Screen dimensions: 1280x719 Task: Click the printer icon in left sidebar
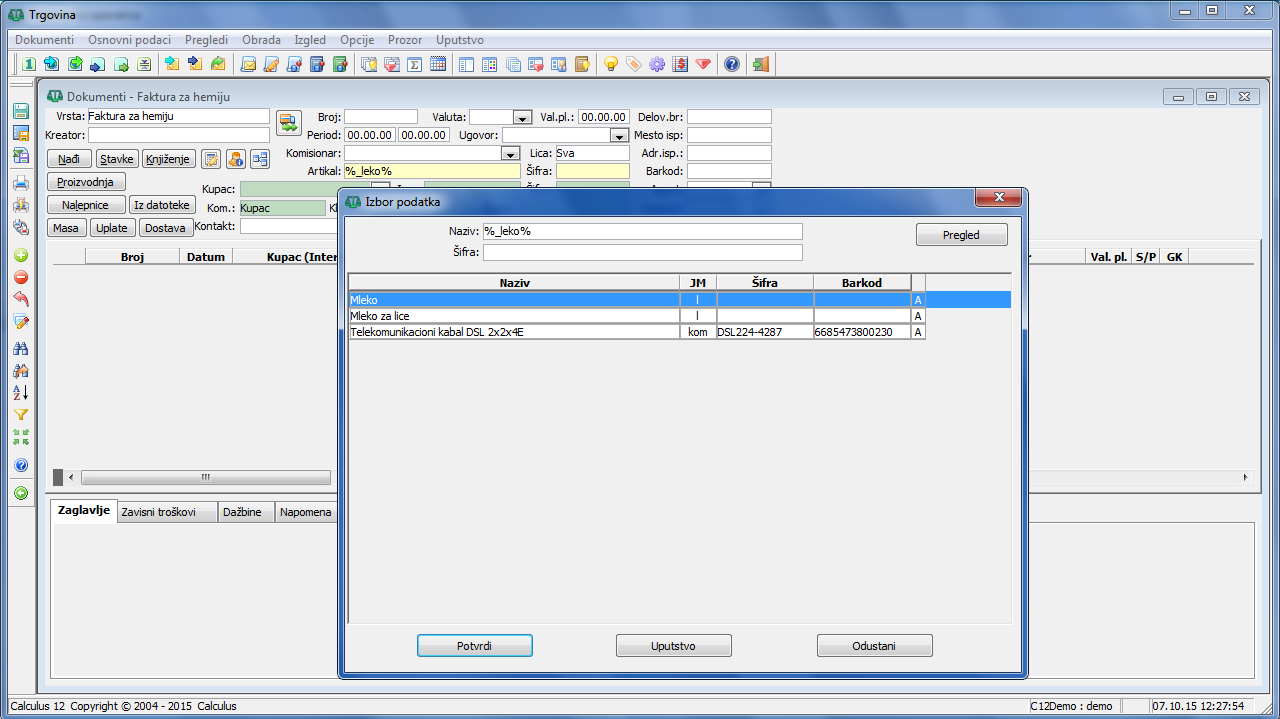pyautogui.click(x=20, y=182)
